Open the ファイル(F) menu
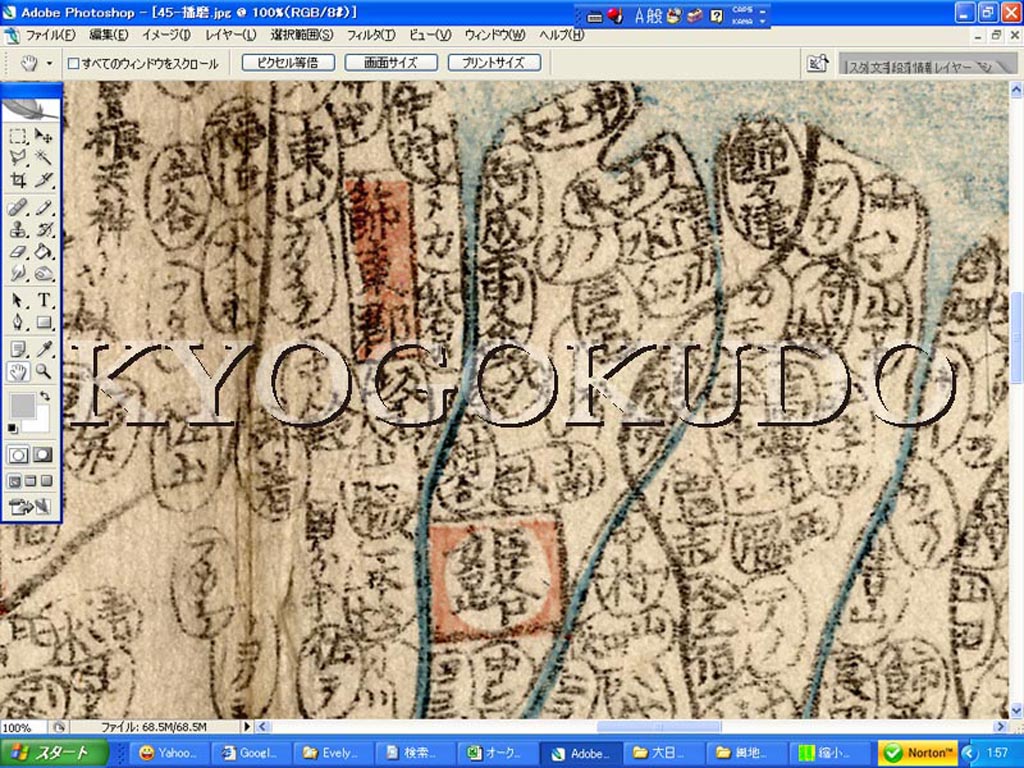 pos(50,35)
